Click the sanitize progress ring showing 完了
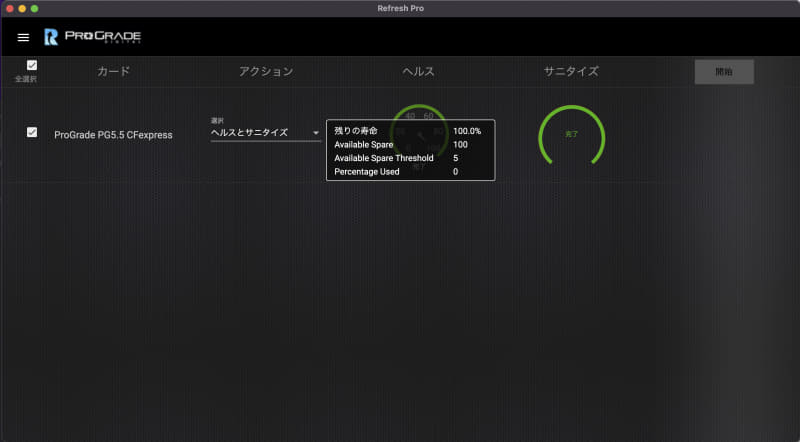800x442 pixels. pyautogui.click(x=571, y=135)
